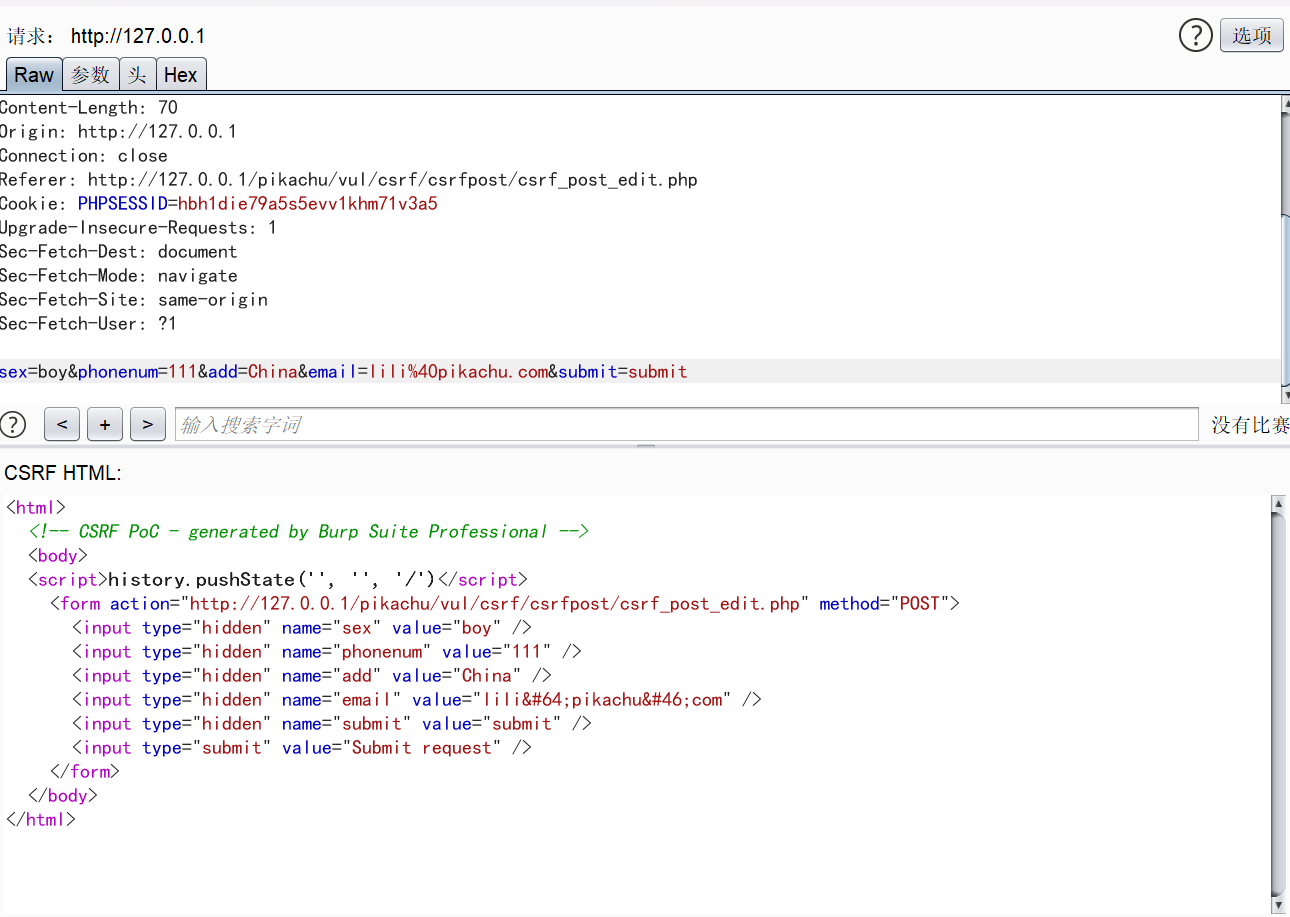Click input value="Submit request" line
1290x917 pixels.
301,748
